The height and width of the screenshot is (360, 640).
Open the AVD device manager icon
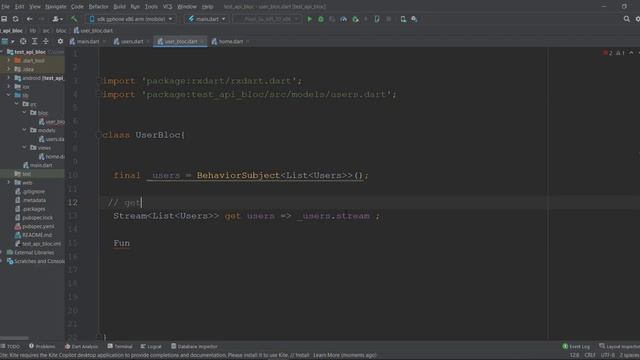pos(377,19)
